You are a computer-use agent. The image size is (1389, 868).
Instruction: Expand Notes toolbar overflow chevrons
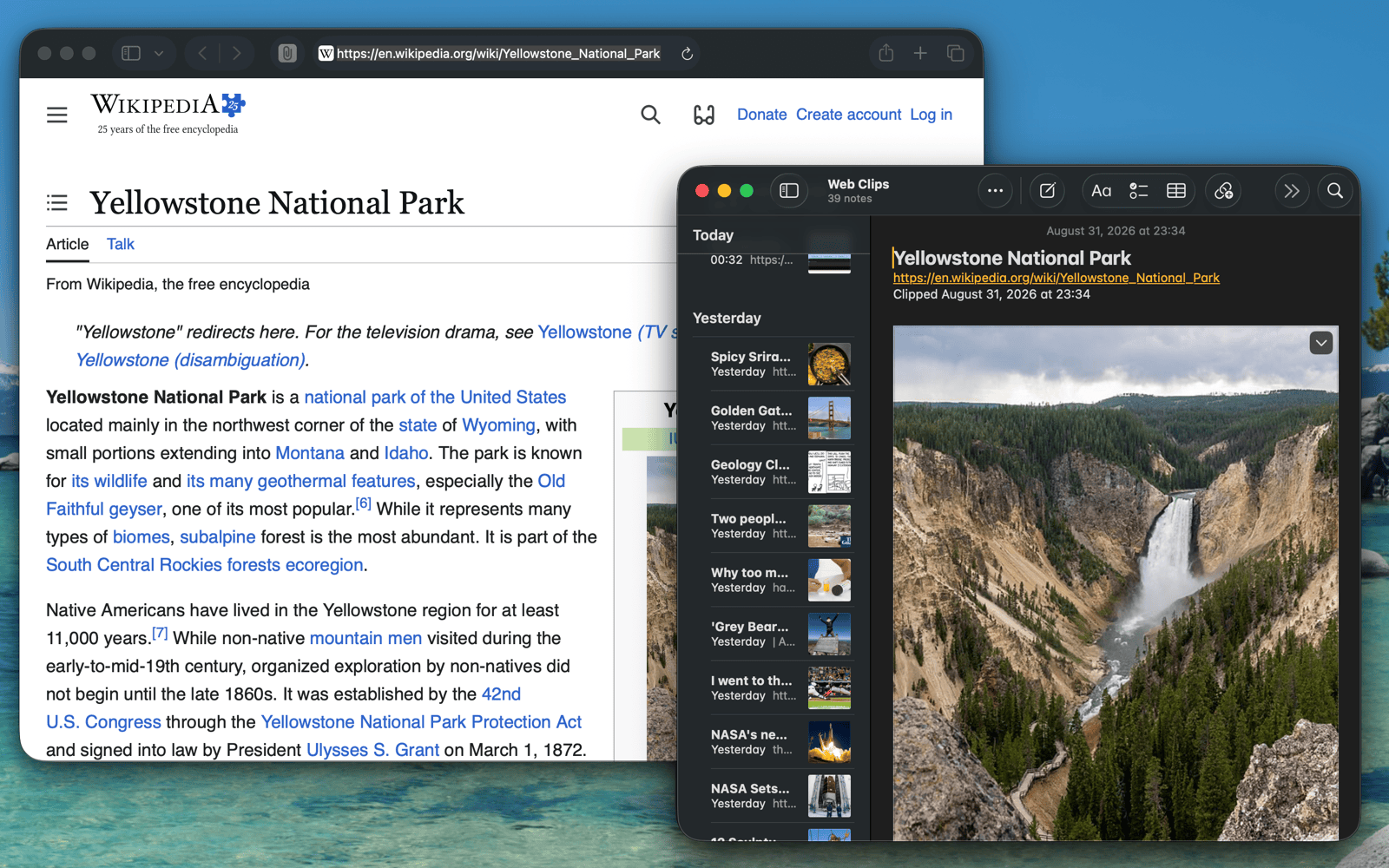pyautogui.click(x=1292, y=191)
